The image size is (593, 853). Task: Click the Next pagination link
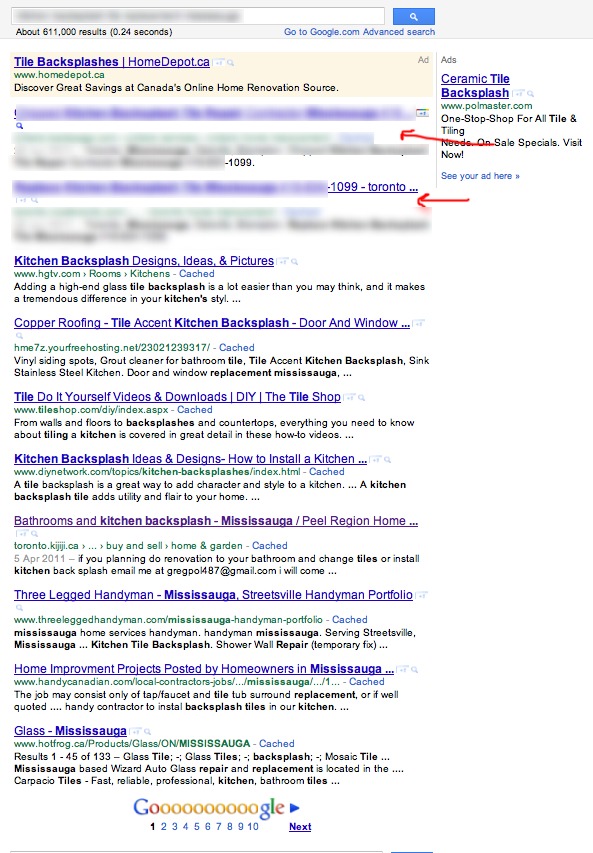point(300,826)
